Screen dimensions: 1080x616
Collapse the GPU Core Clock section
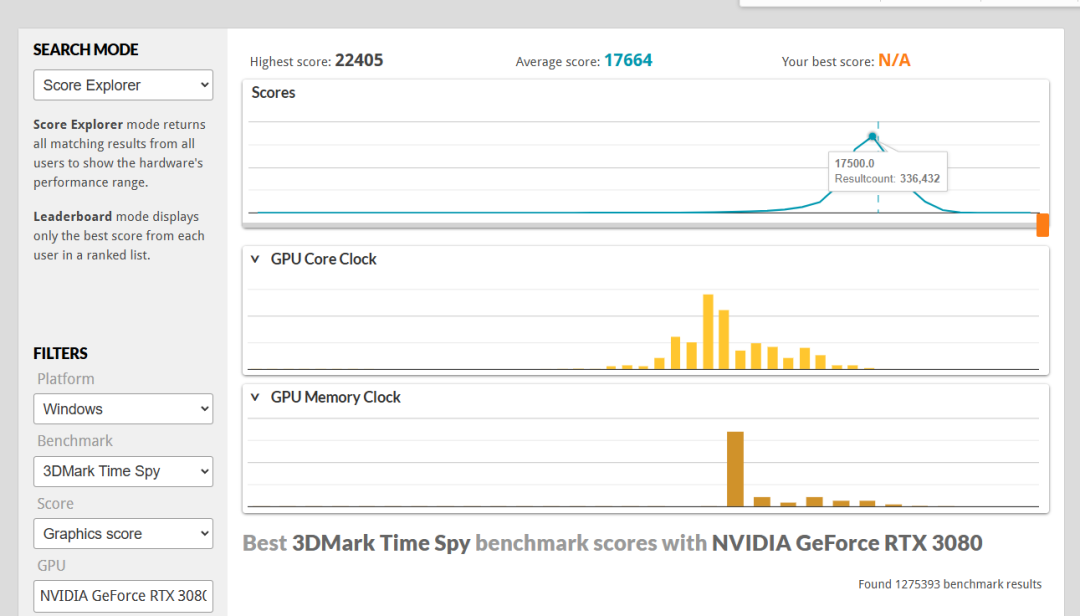[x=256, y=259]
